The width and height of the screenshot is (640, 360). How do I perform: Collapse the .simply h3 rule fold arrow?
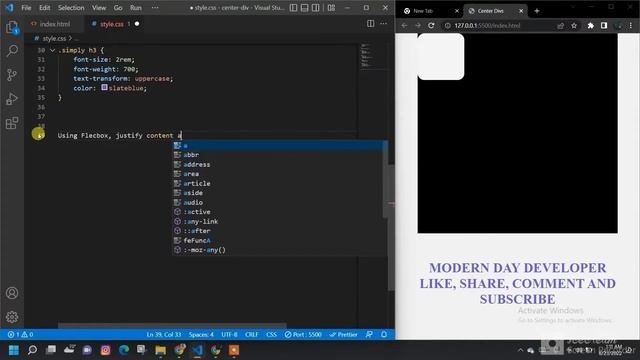(52, 50)
